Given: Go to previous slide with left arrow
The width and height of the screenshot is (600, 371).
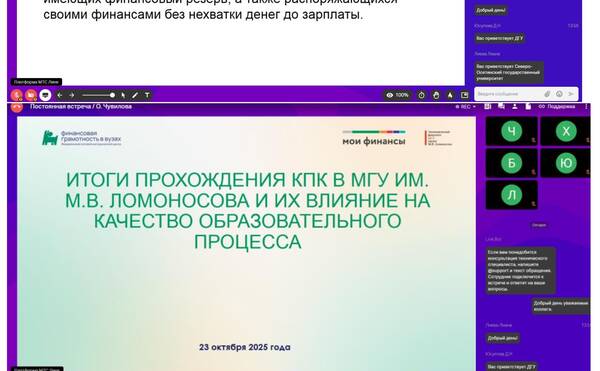Looking at the screenshot, I should pos(60,95).
